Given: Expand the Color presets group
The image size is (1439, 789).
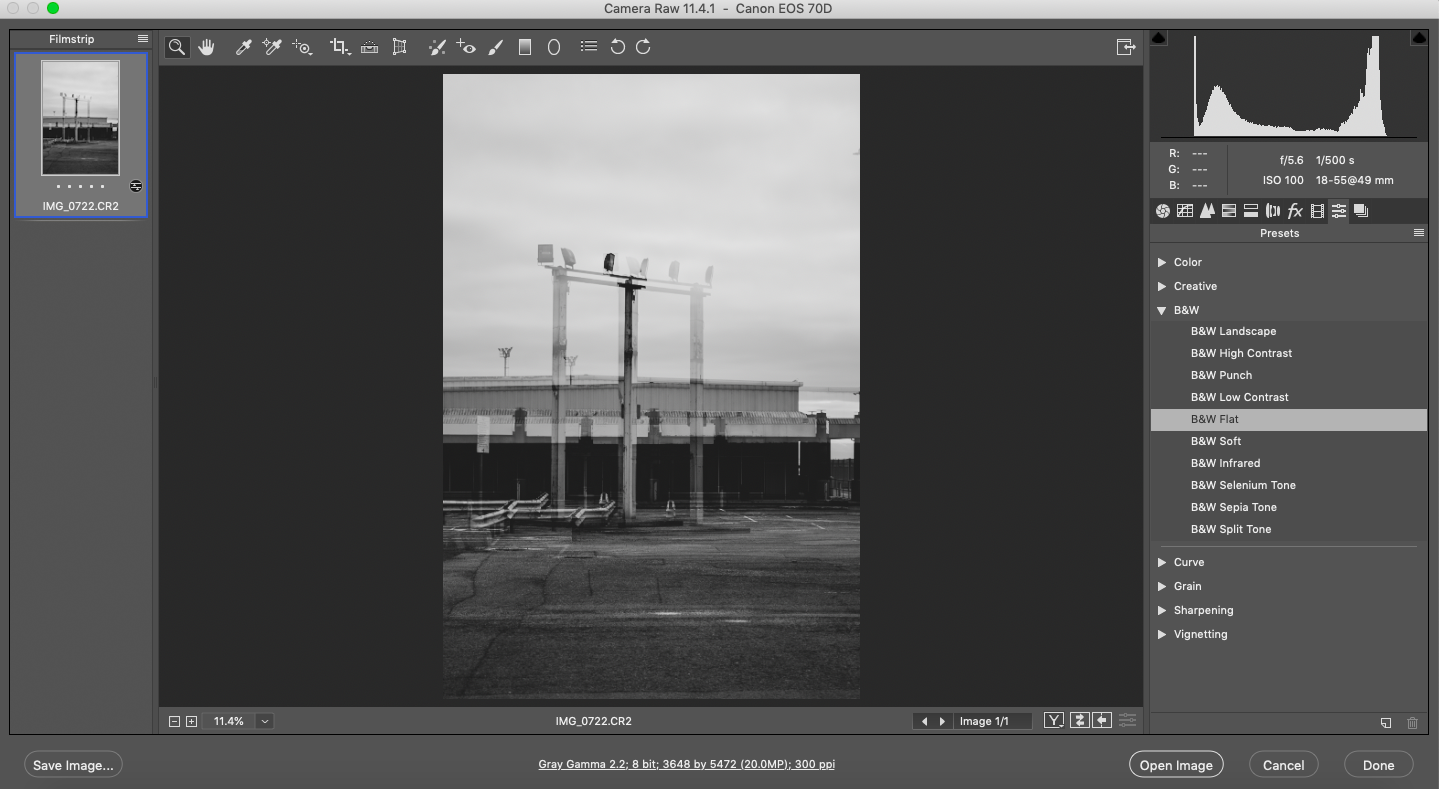Looking at the screenshot, I should pyautogui.click(x=1162, y=262).
